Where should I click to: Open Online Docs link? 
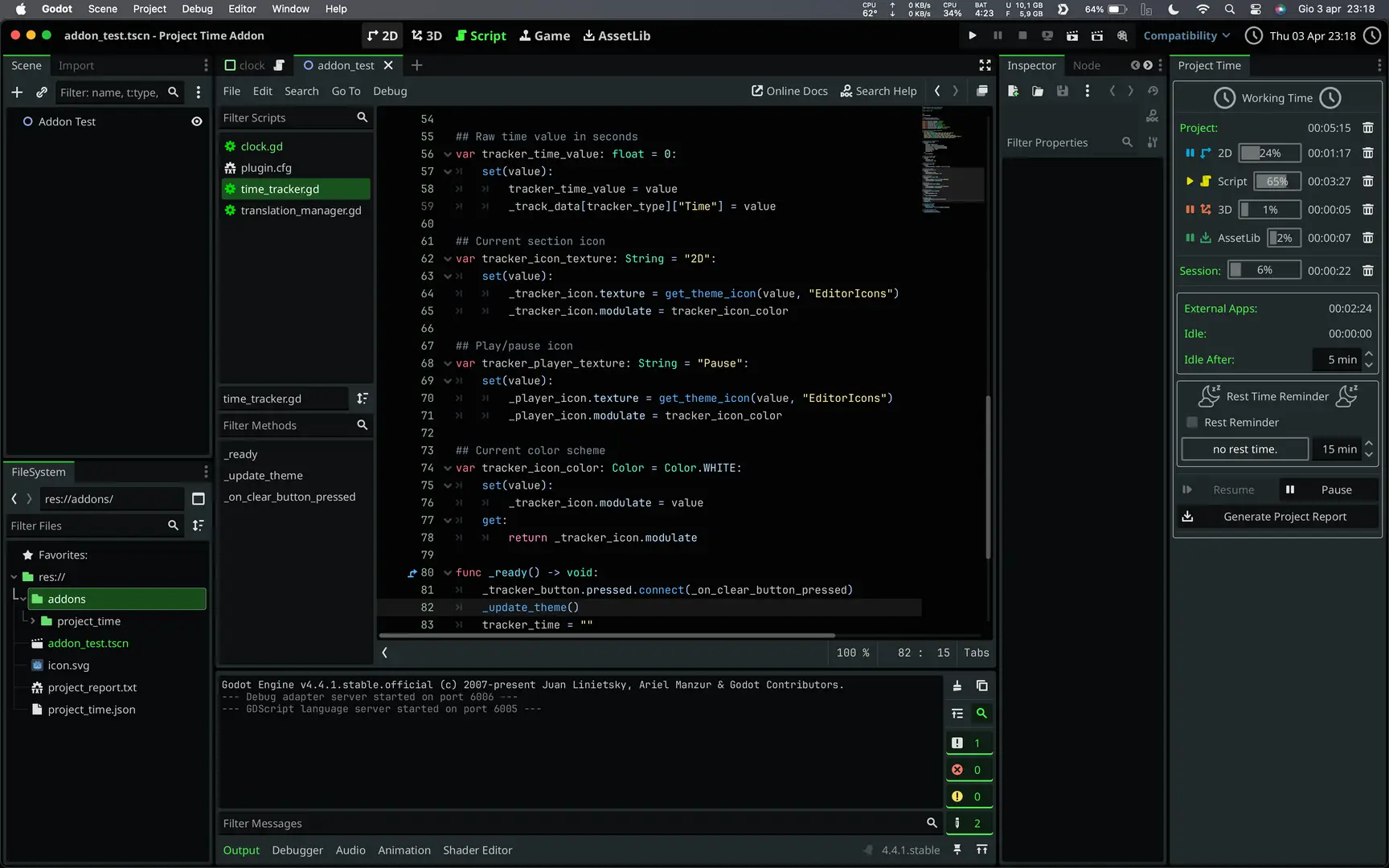pos(789,91)
